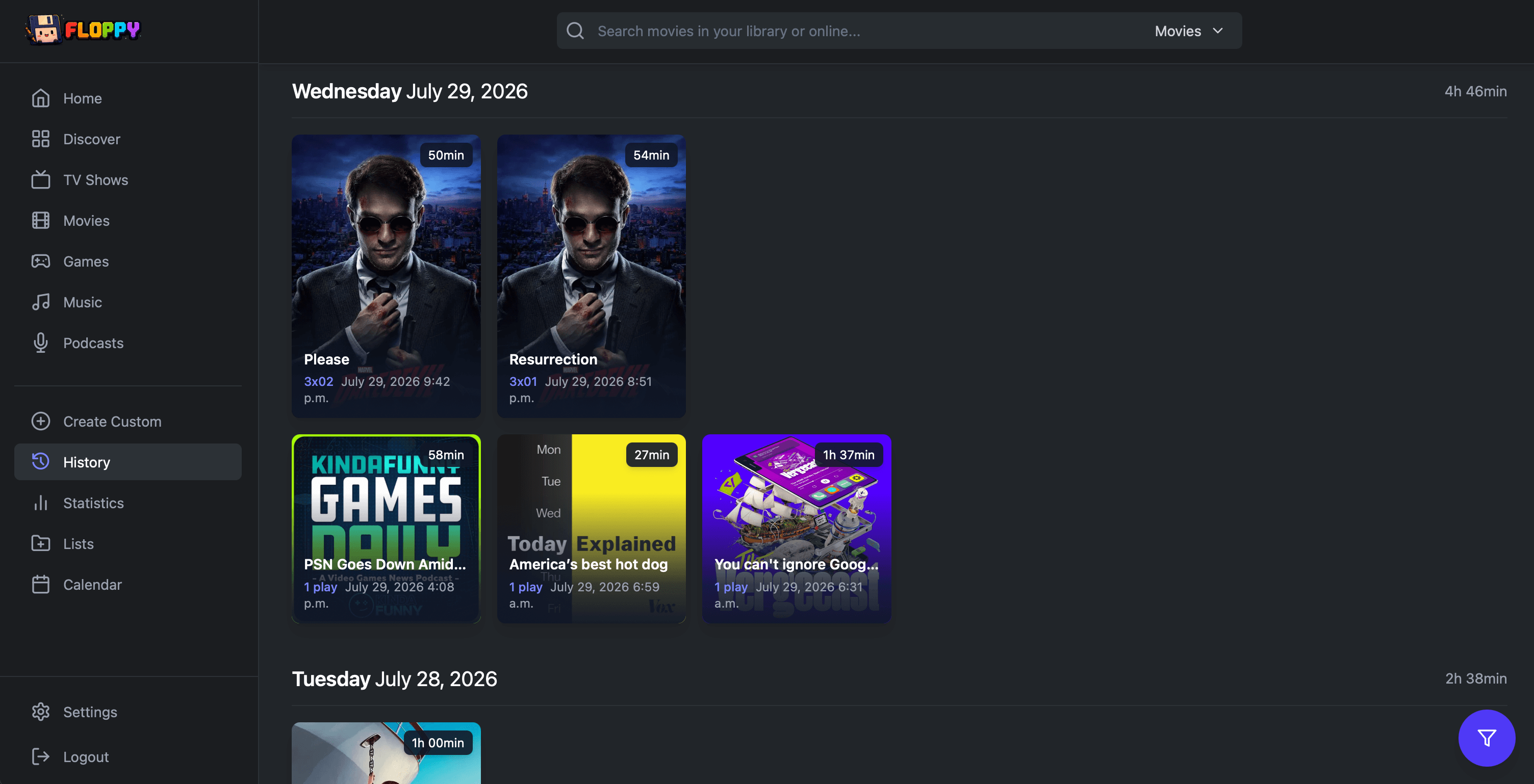This screenshot has height=784, width=1534.
Task: Click the search magnifier icon
Action: pyautogui.click(x=575, y=31)
